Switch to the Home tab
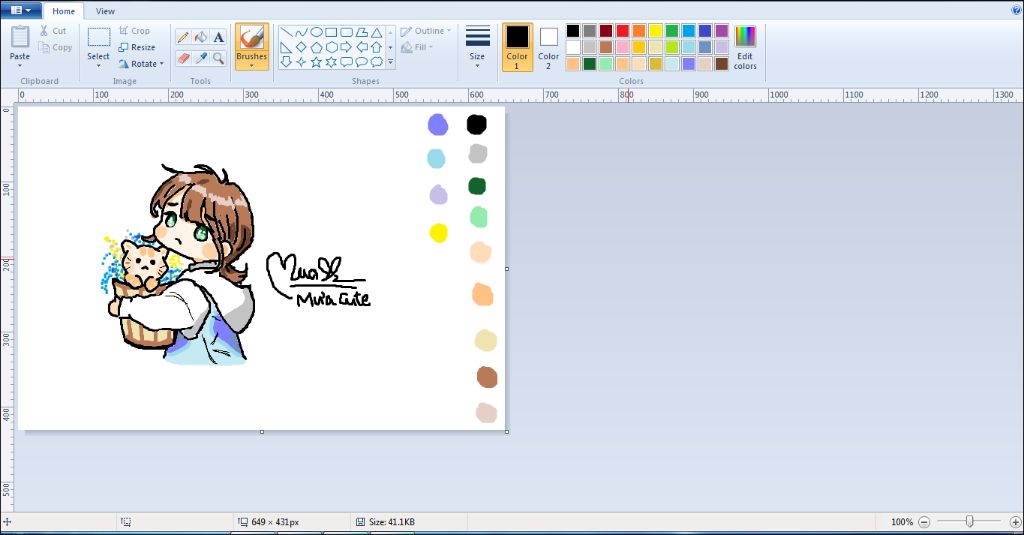 pos(63,11)
